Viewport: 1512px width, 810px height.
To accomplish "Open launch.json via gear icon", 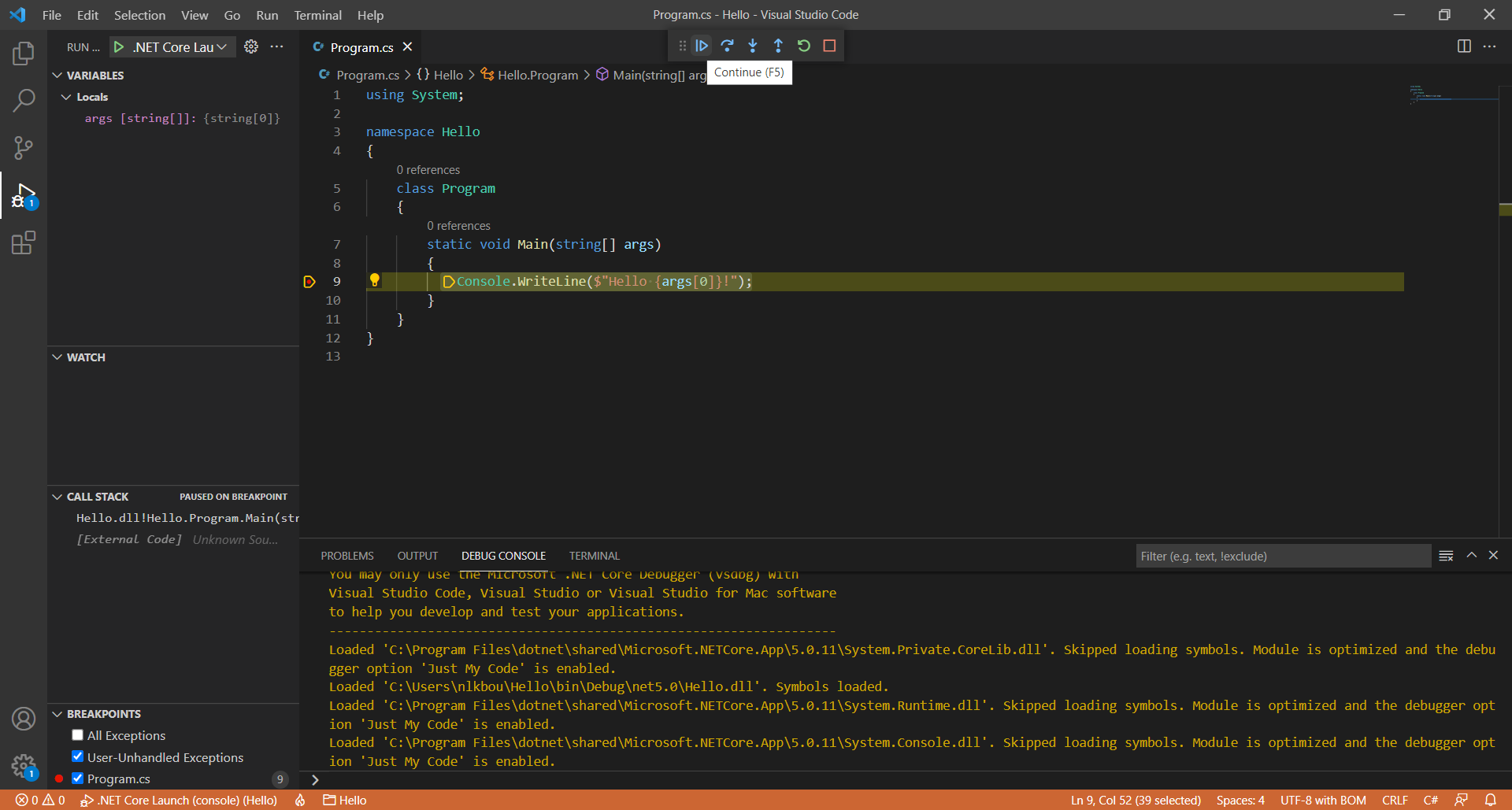I will [x=251, y=46].
